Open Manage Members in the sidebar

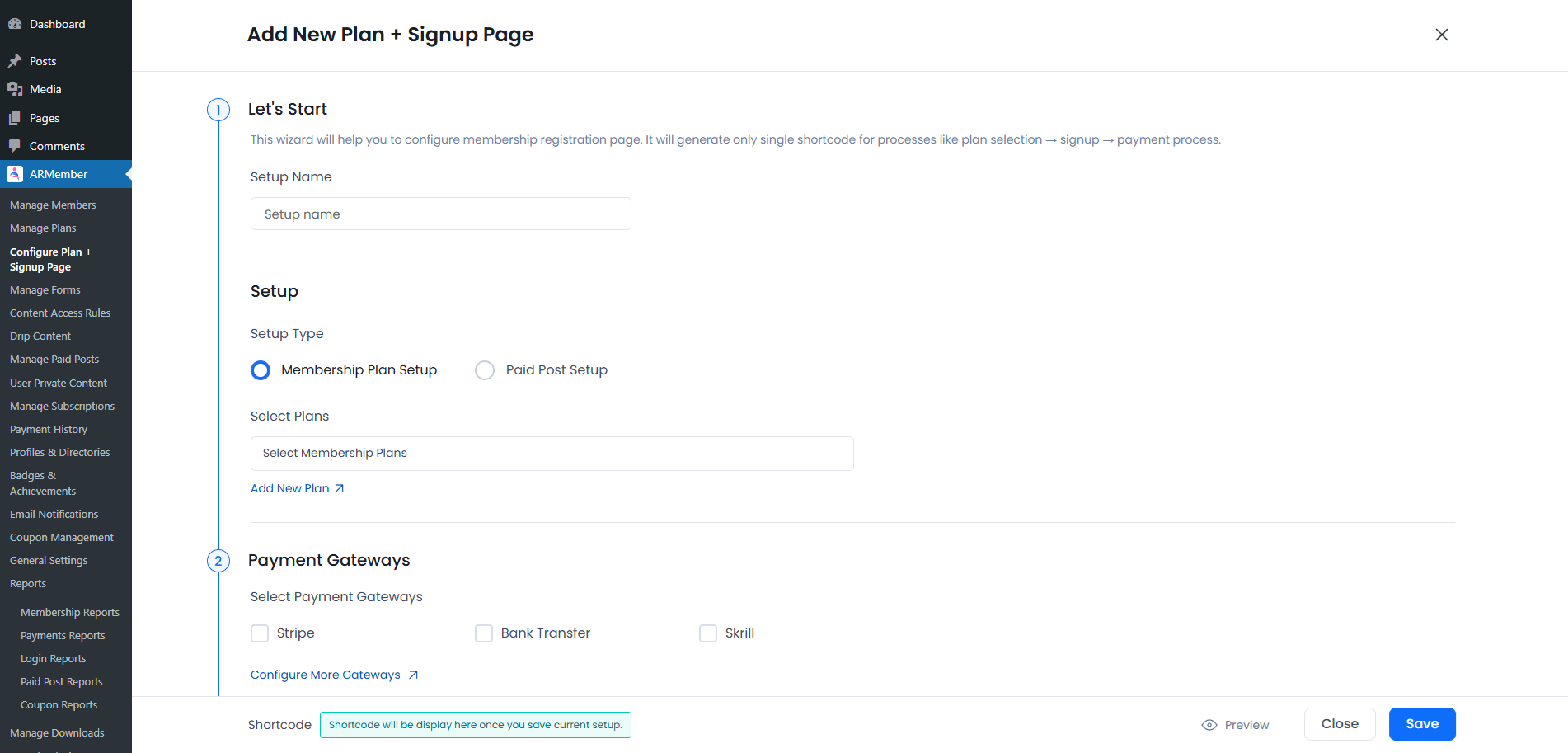[x=53, y=205]
